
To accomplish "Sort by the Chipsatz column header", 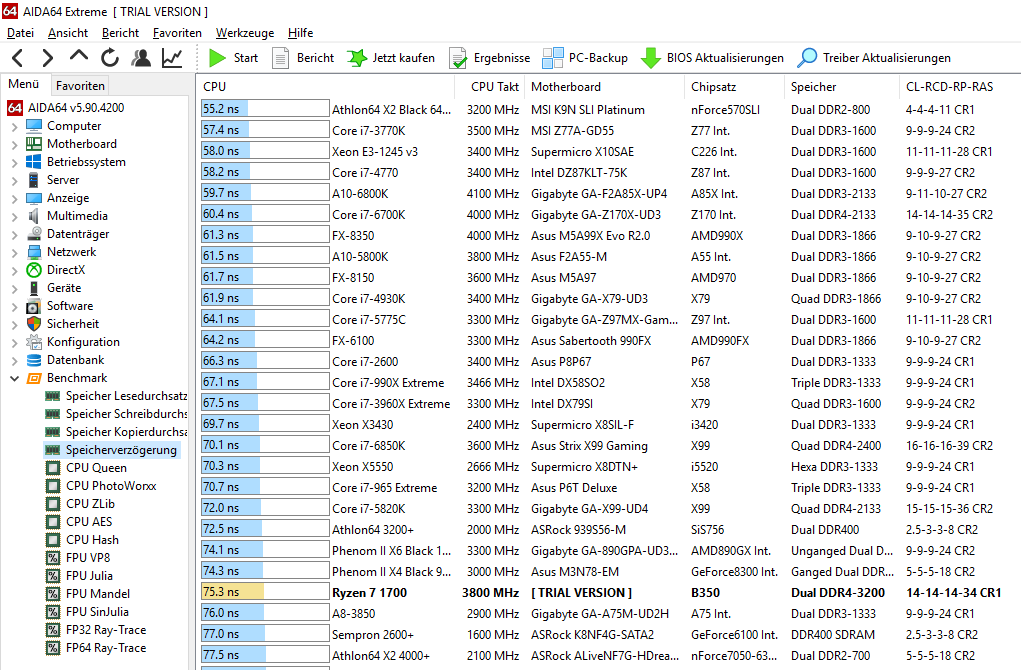I will click(734, 87).
